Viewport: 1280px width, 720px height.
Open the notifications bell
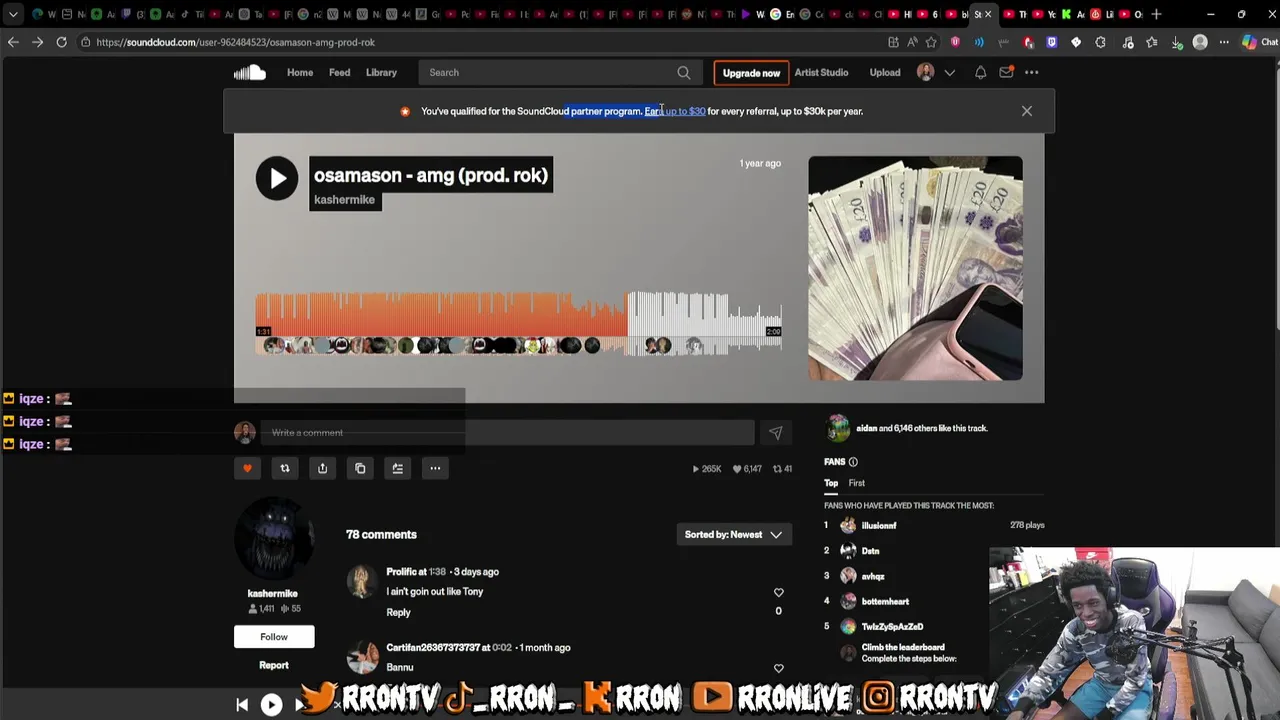pos(981,72)
